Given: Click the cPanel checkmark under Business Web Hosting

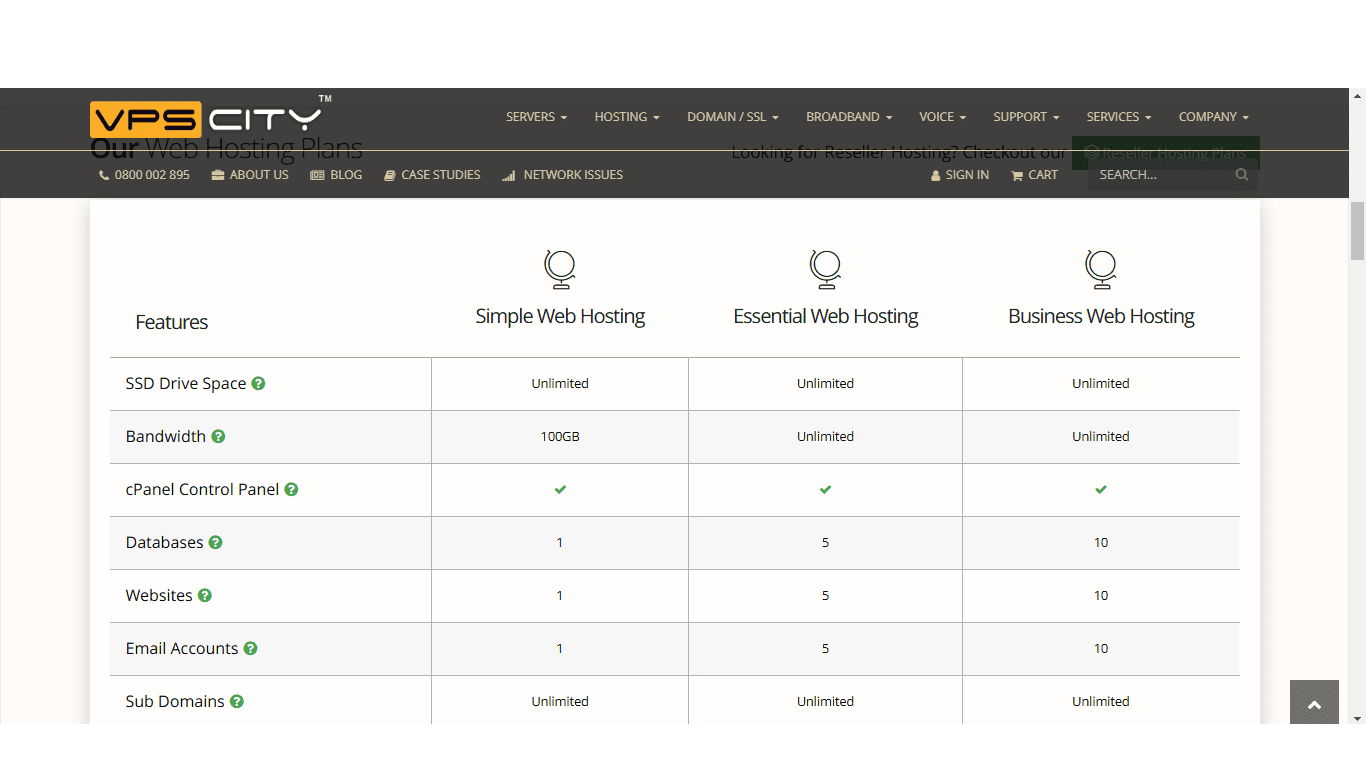Looking at the screenshot, I should (x=1101, y=489).
